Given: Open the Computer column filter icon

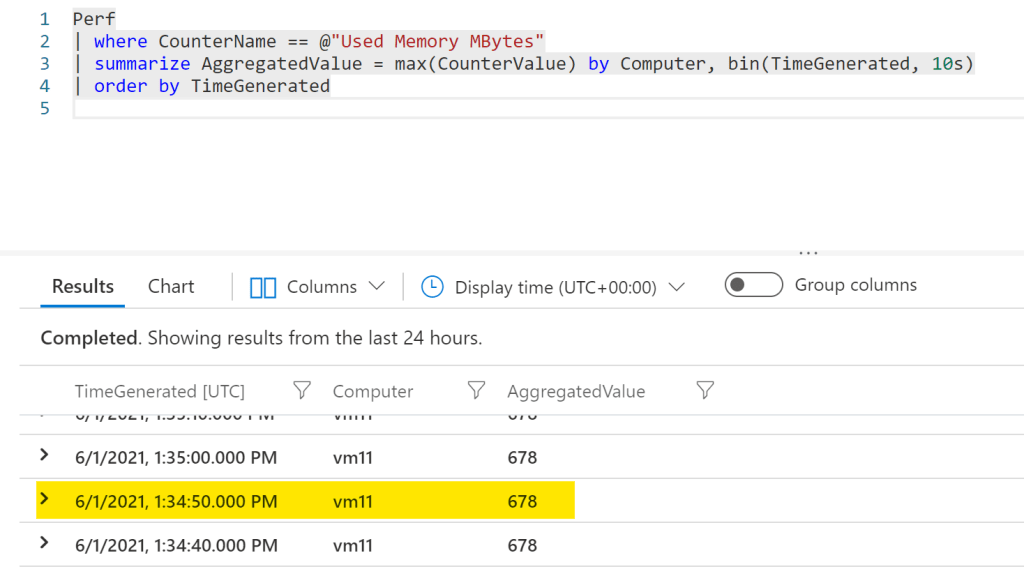Looking at the screenshot, I should [476, 391].
